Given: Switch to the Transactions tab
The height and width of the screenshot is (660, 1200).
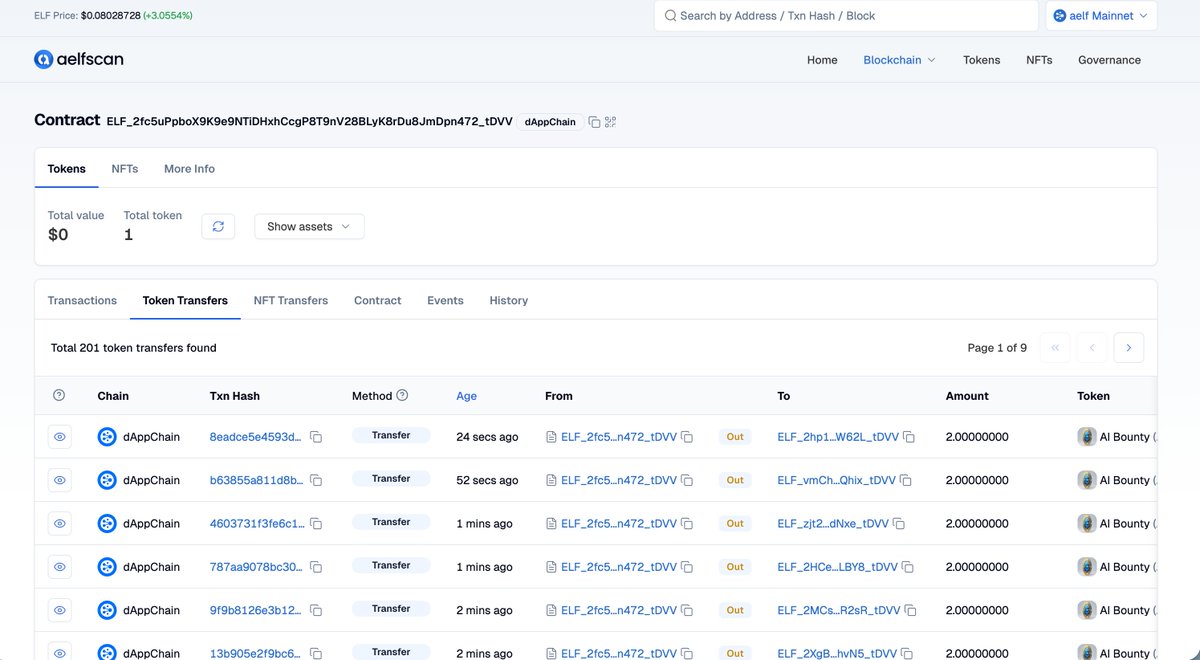Looking at the screenshot, I should [82, 300].
